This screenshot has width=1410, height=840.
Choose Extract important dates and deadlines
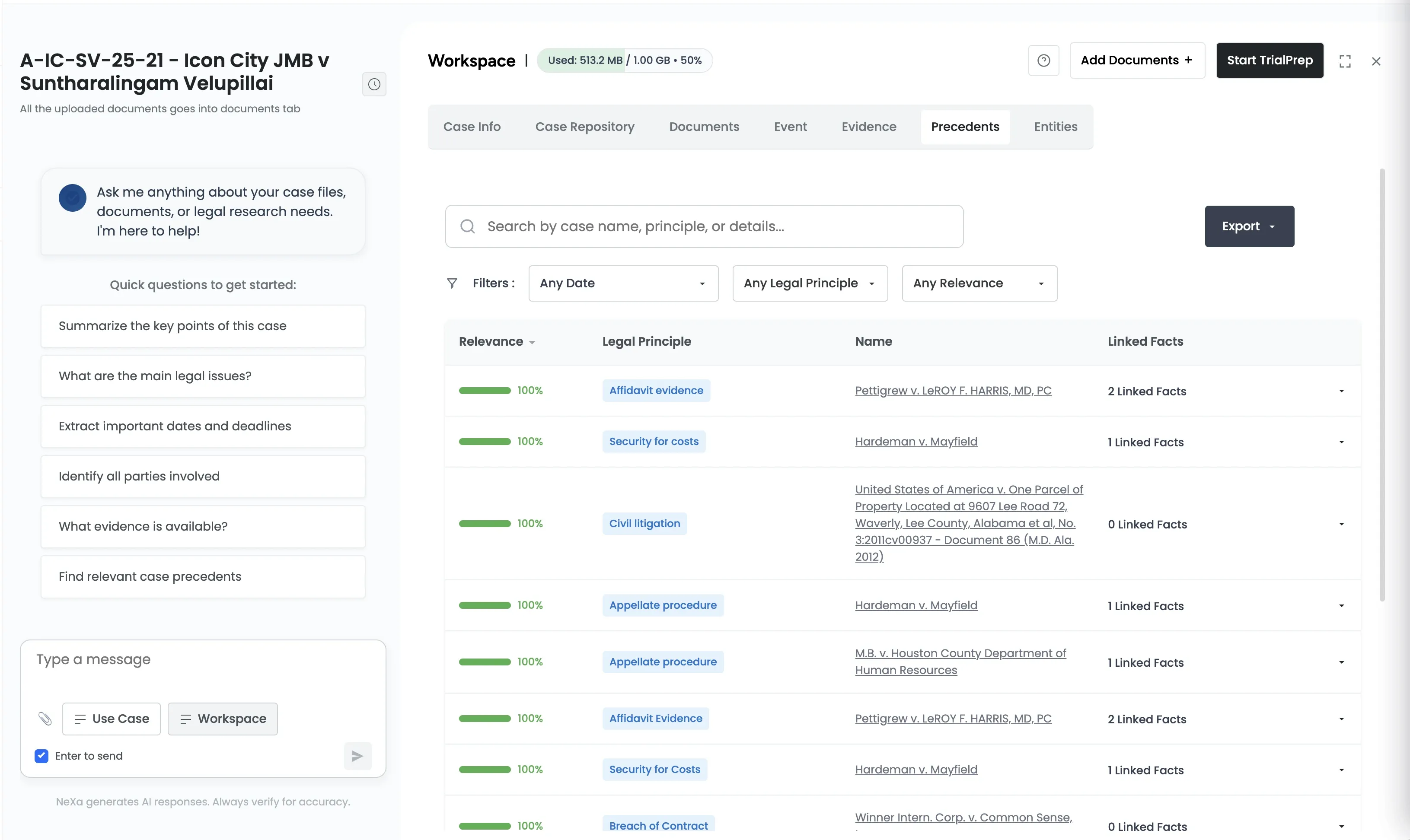(203, 426)
